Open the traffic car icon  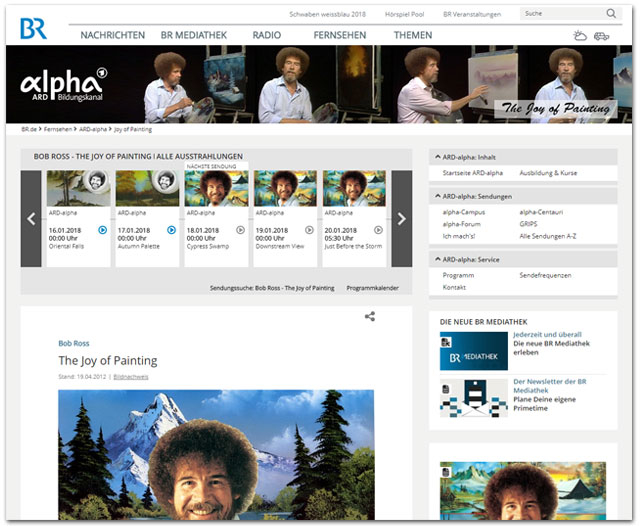click(x=601, y=36)
